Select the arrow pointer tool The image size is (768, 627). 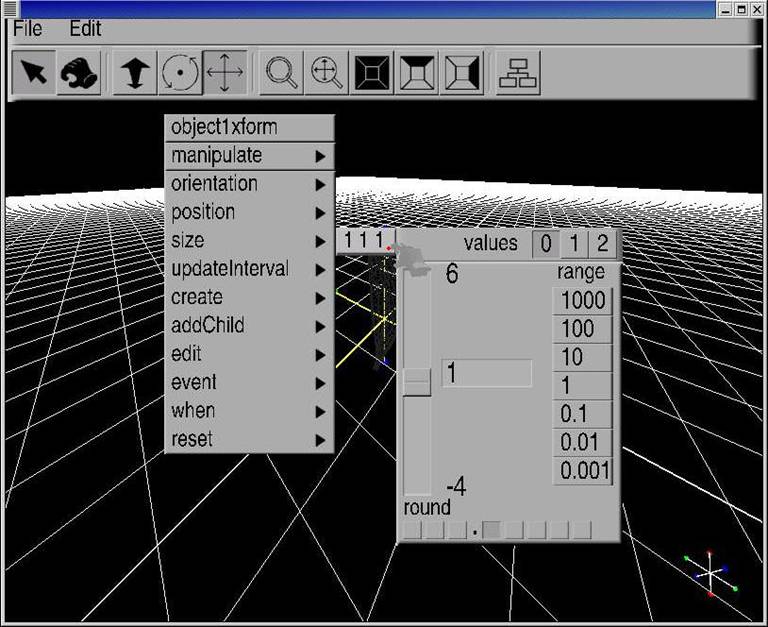coord(33,72)
